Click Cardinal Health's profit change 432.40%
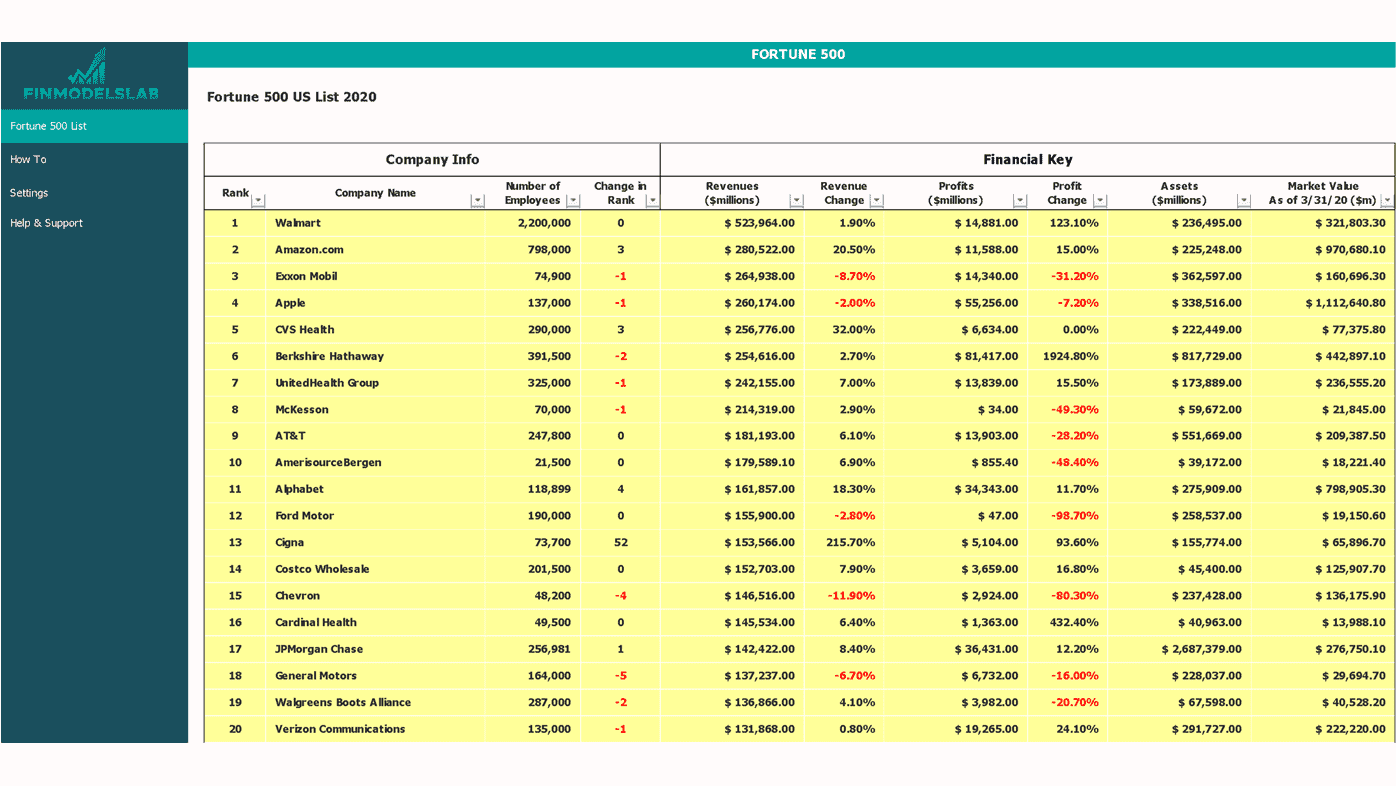 (1074, 622)
